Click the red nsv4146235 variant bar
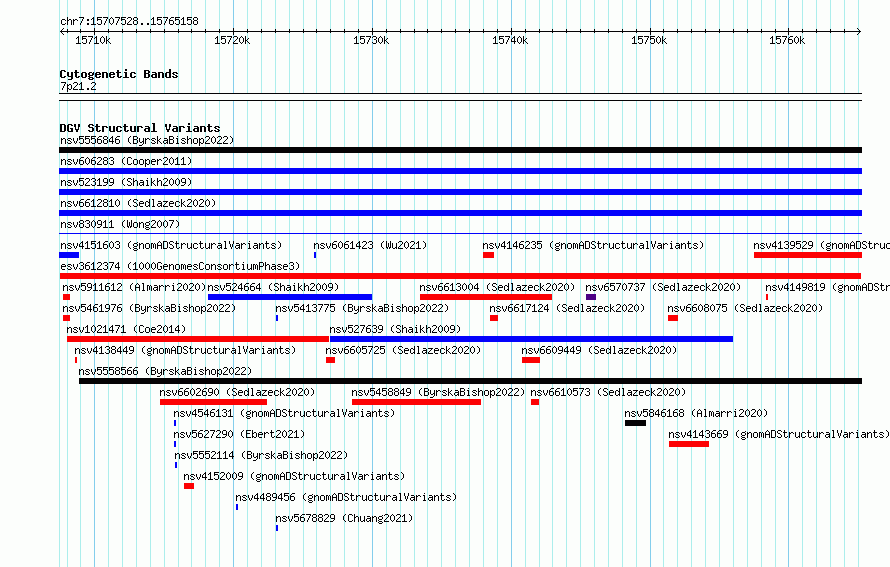Viewport: 890px width, 567px height. pyautogui.click(x=489, y=255)
